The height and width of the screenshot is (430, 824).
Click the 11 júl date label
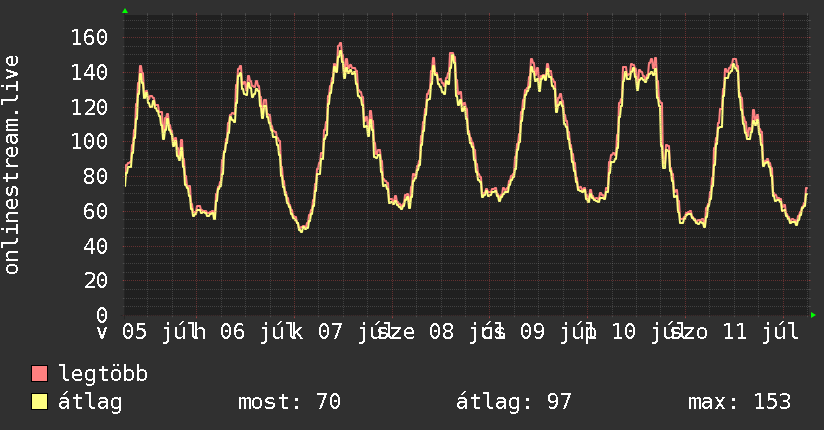[759, 332]
